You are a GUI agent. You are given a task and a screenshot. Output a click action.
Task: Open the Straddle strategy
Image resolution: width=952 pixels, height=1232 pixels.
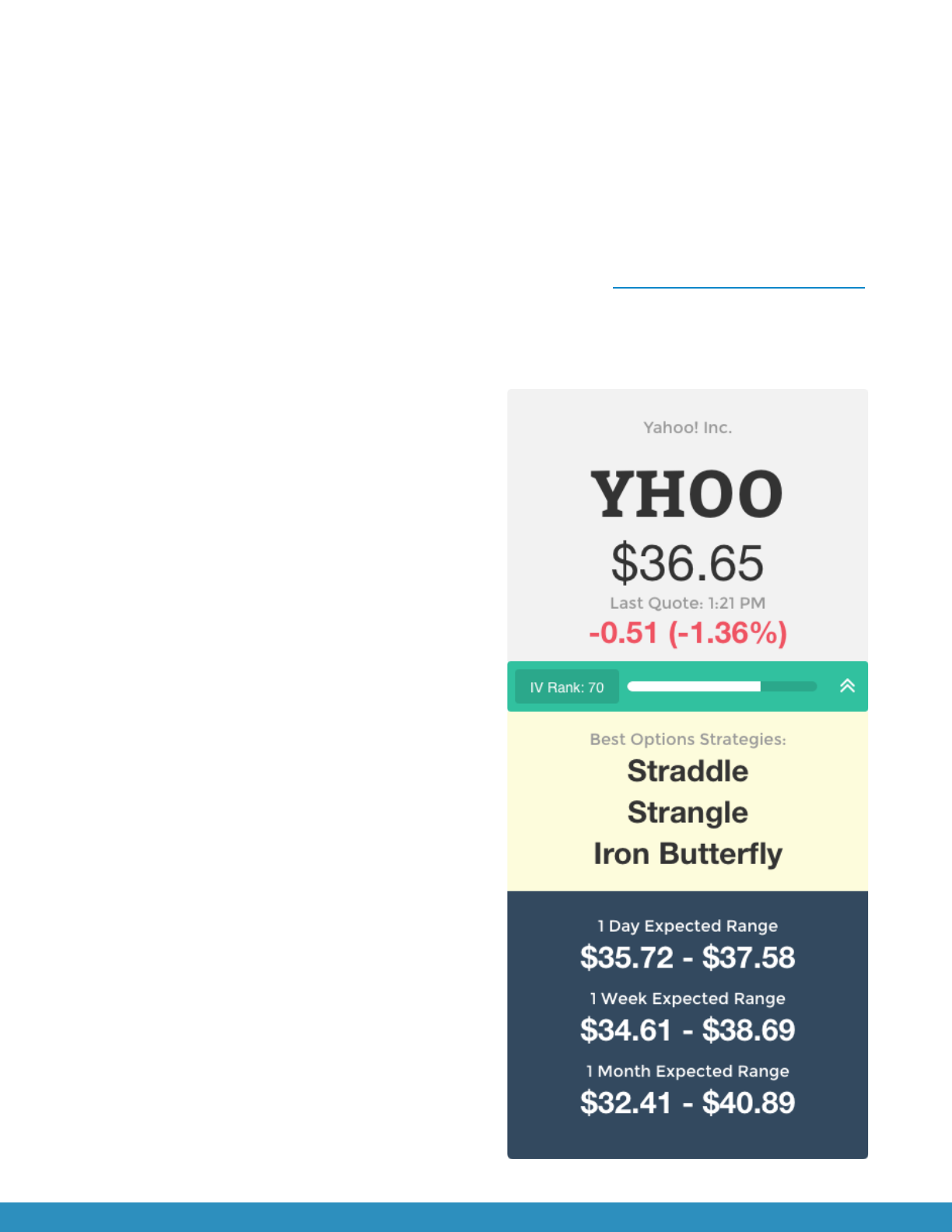[688, 771]
